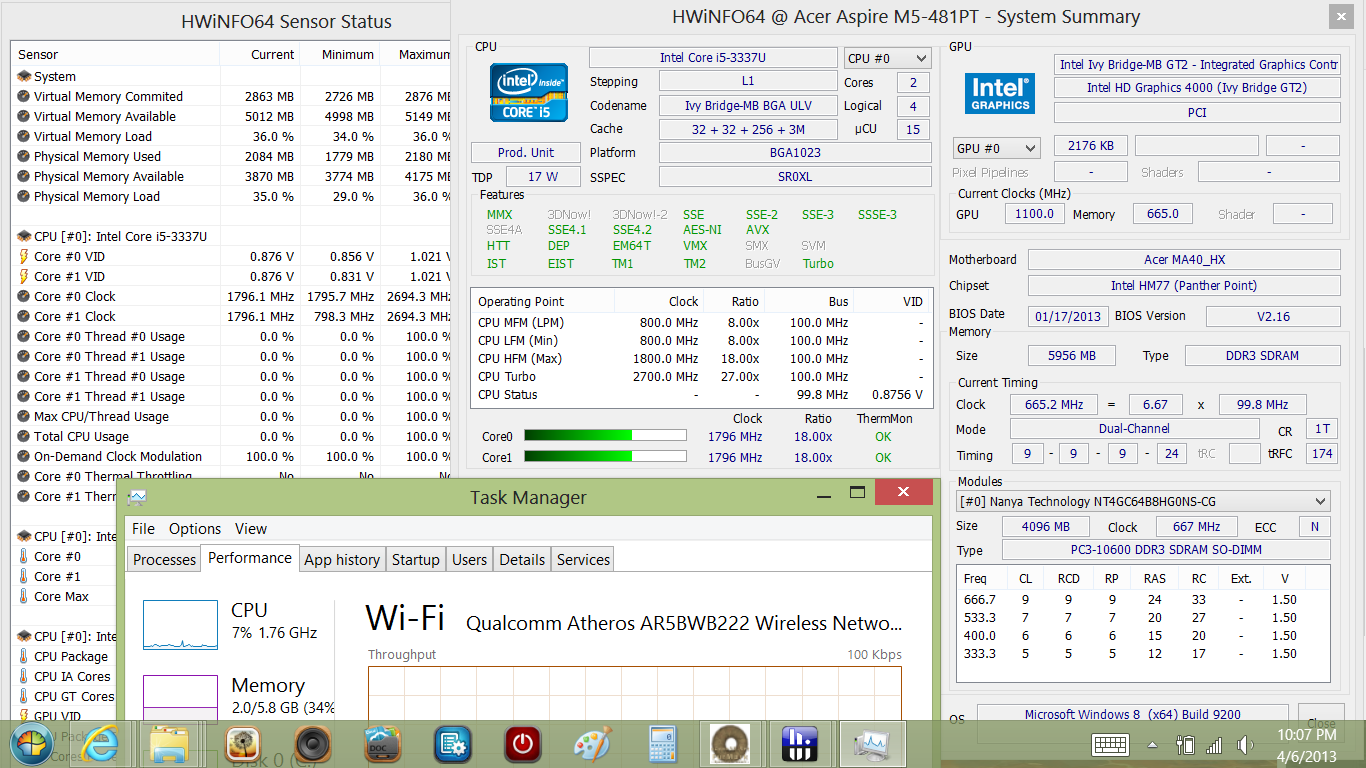Image resolution: width=1366 pixels, height=768 pixels.
Task: Open the round speaker app on taskbar
Action: 312,744
